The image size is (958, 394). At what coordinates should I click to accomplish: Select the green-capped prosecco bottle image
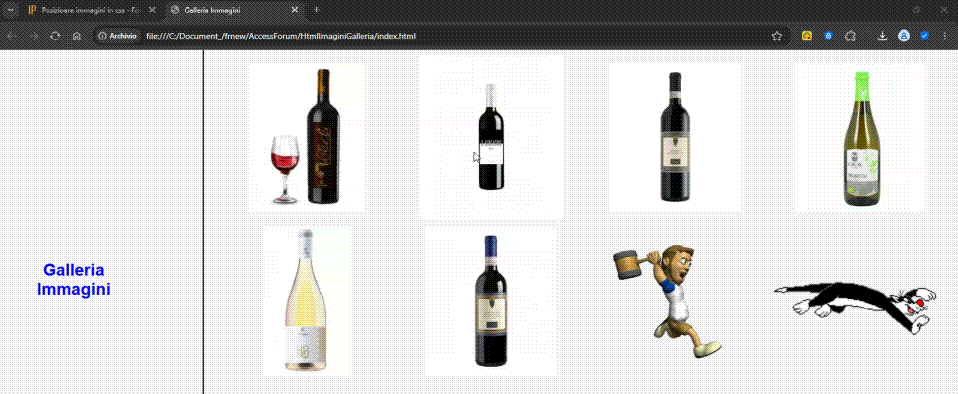(x=860, y=137)
